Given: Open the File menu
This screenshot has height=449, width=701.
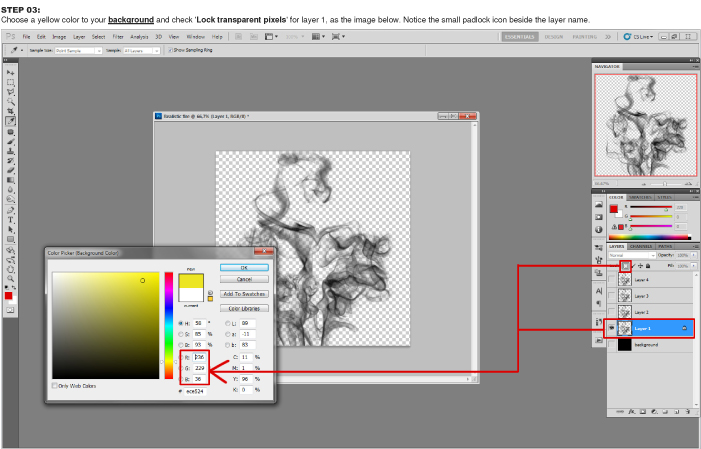Looking at the screenshot, I should point(26,37).
